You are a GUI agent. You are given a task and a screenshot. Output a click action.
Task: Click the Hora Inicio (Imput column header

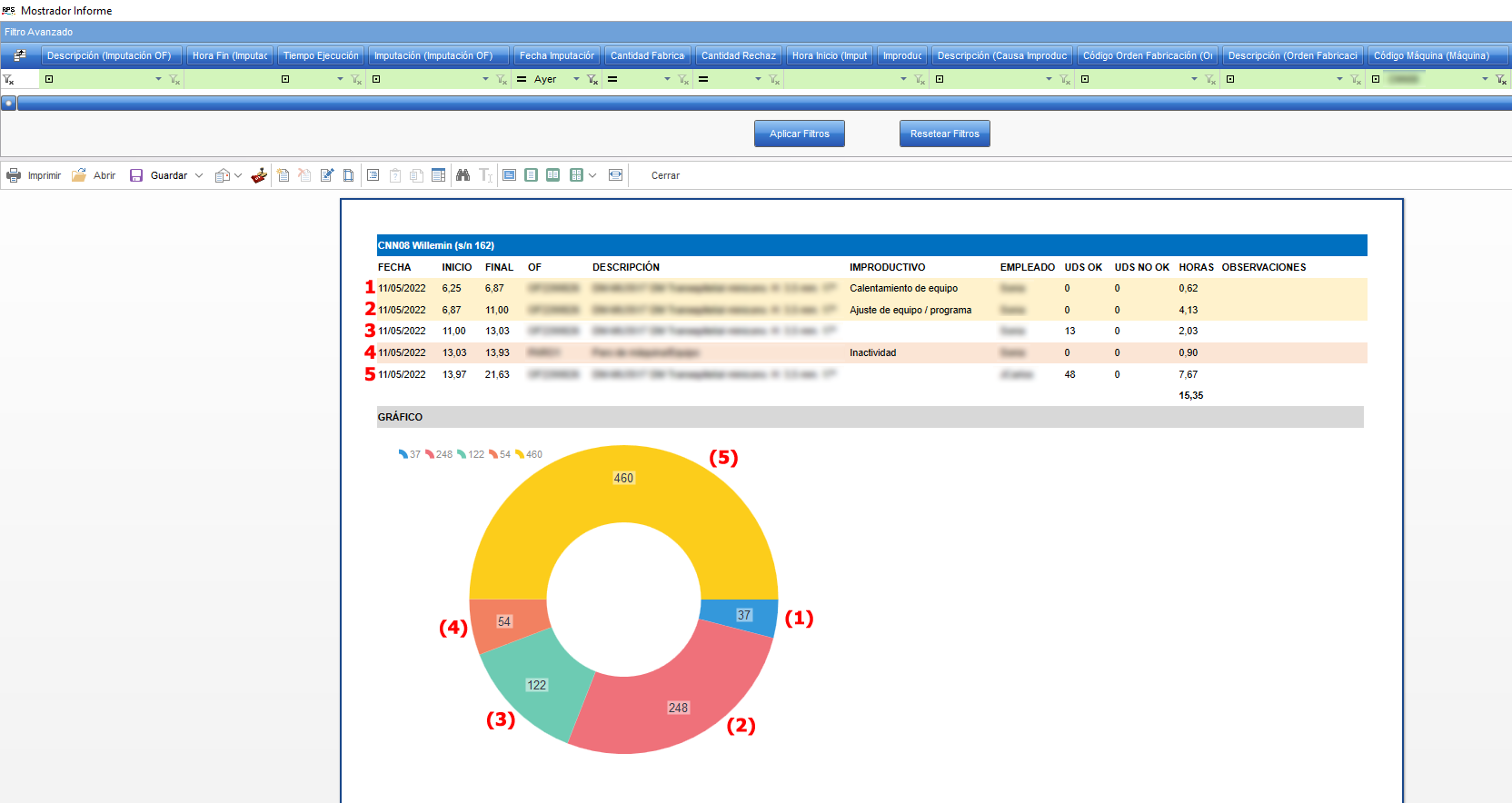(x=830, y=55)
